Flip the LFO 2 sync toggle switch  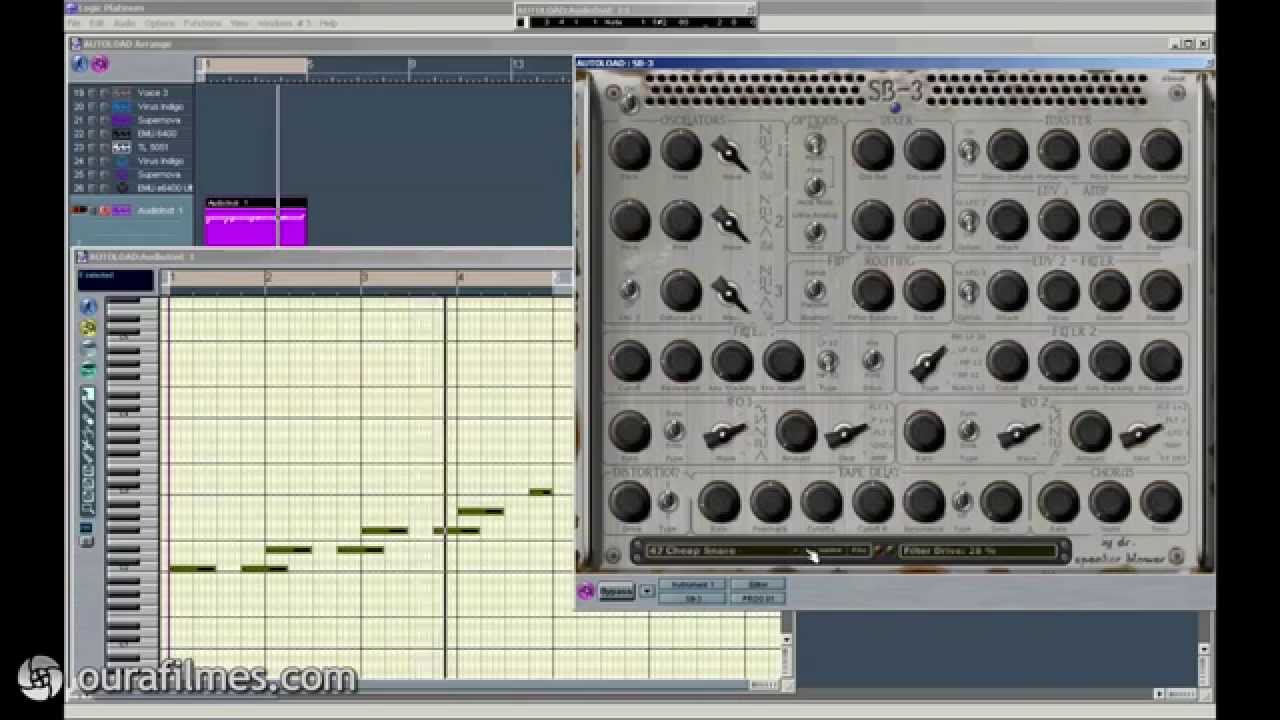968,431
